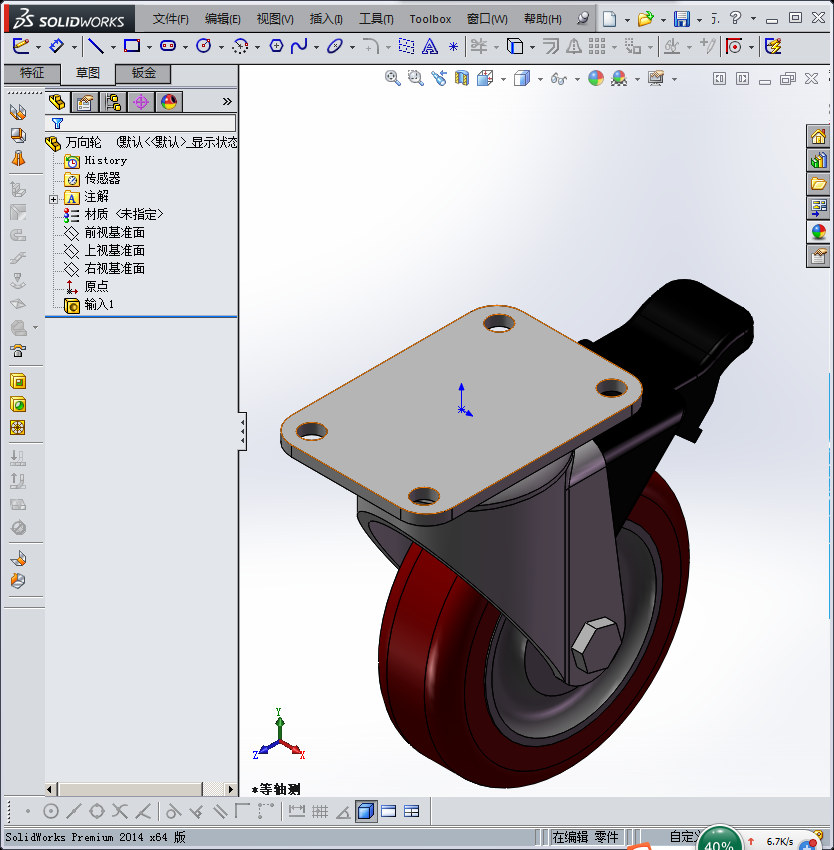Open the Line tool dropdown arrow
Screen dimensions: 834x850
113,48
